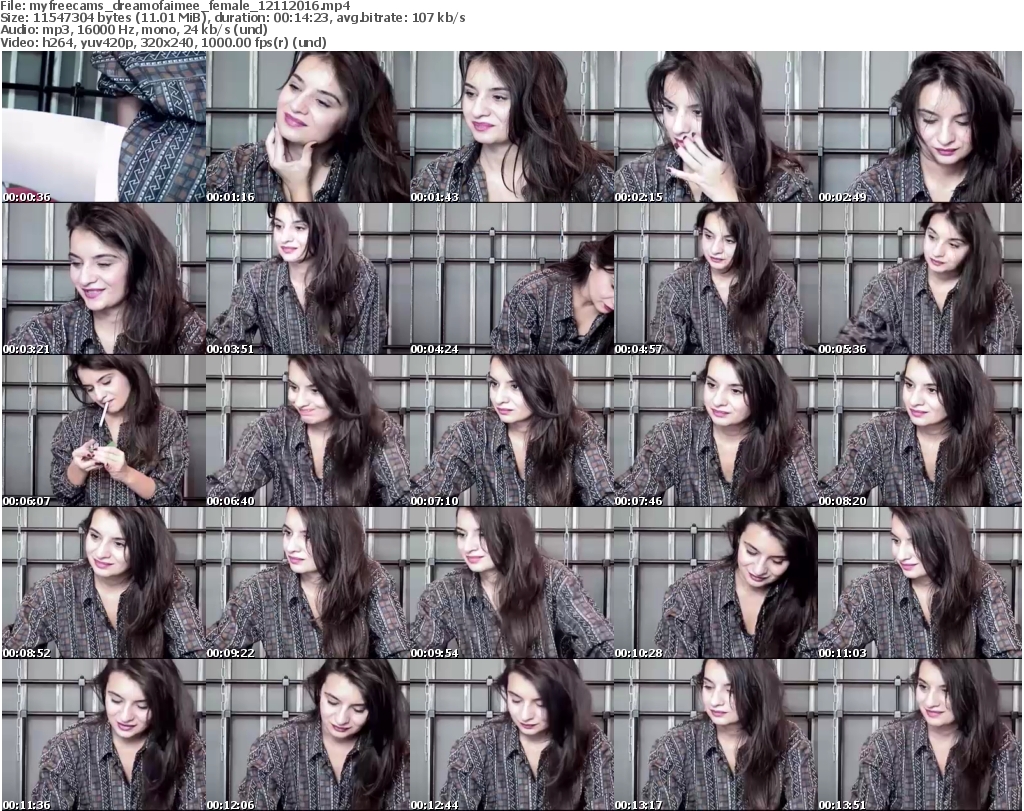
Task: Select the frame stamped 00:11:36
Action: coord(103,735)
